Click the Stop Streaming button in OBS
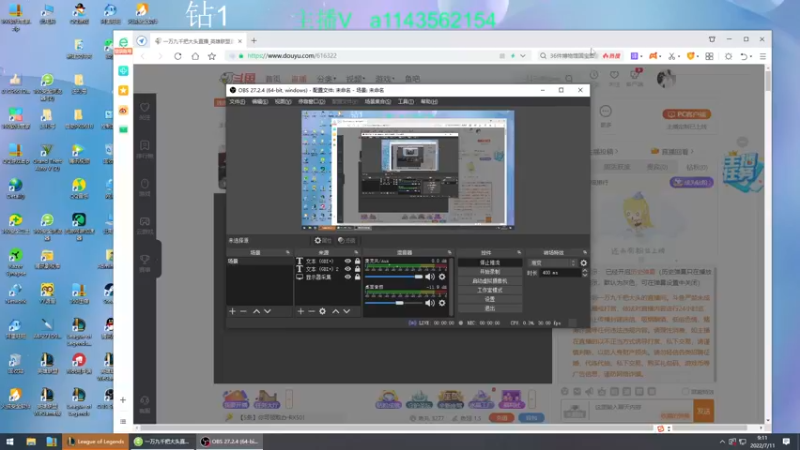This screenshot has width=800, height=450. [490, 263]
